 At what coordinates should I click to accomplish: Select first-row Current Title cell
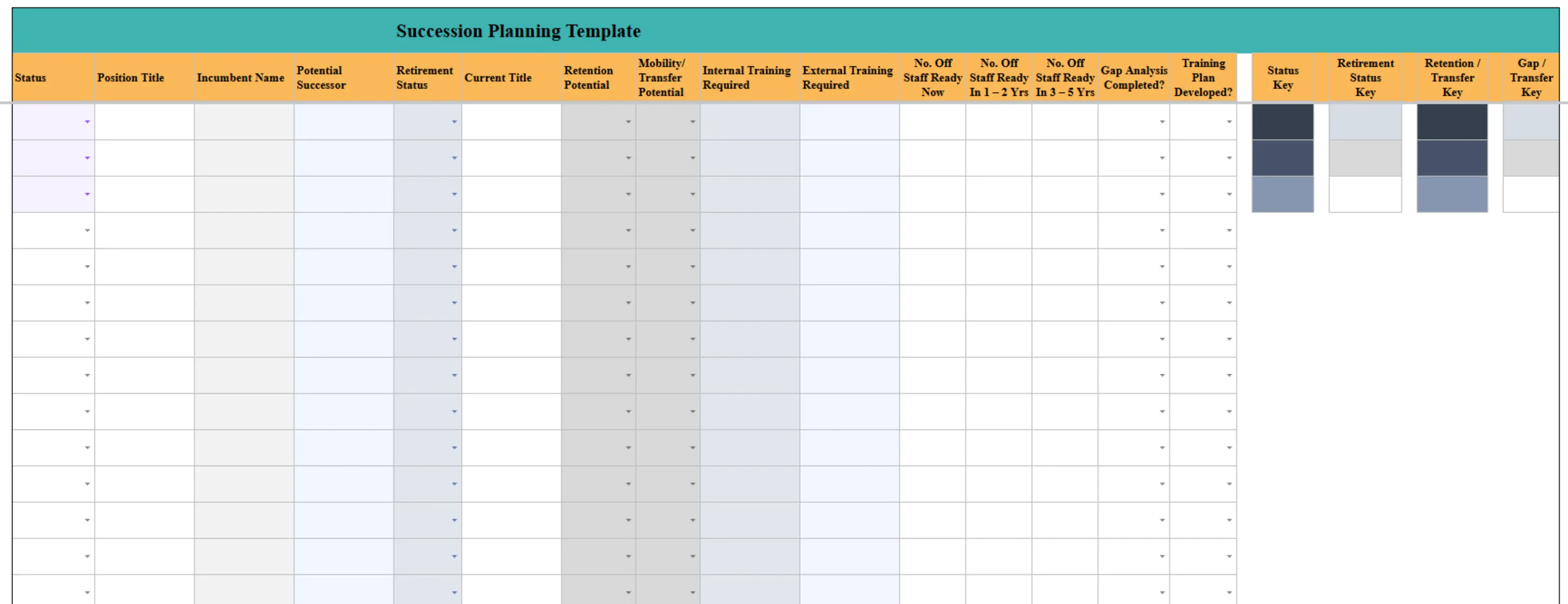point(511,122)
